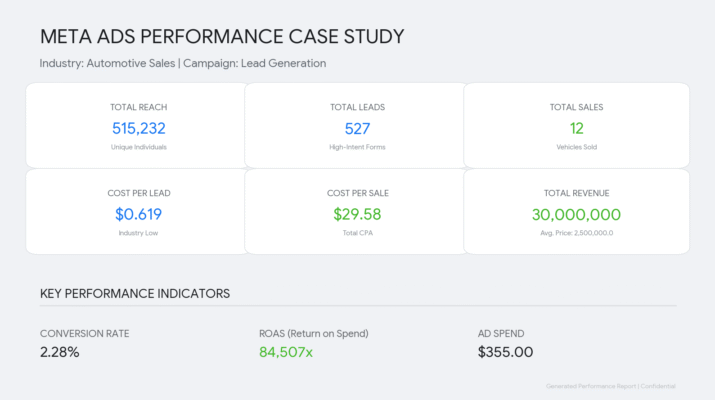
Task: Click the High-Intent Forms caption
Action: pos(357,147)
